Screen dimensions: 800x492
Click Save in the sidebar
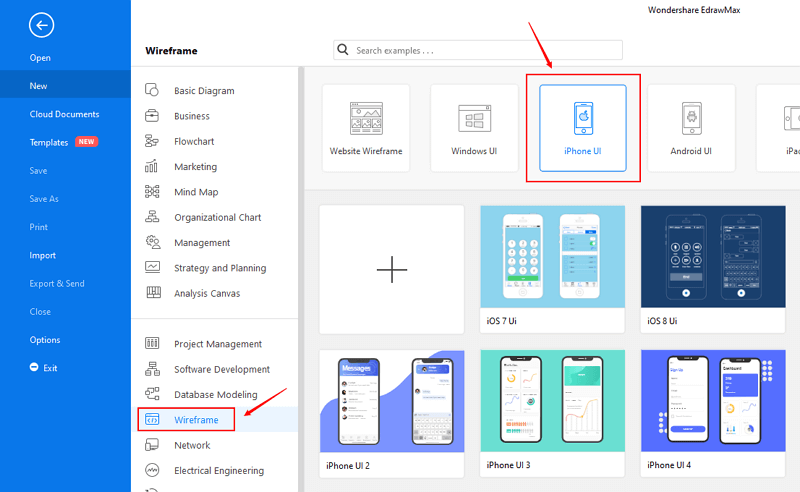click(x=38, y=170)
